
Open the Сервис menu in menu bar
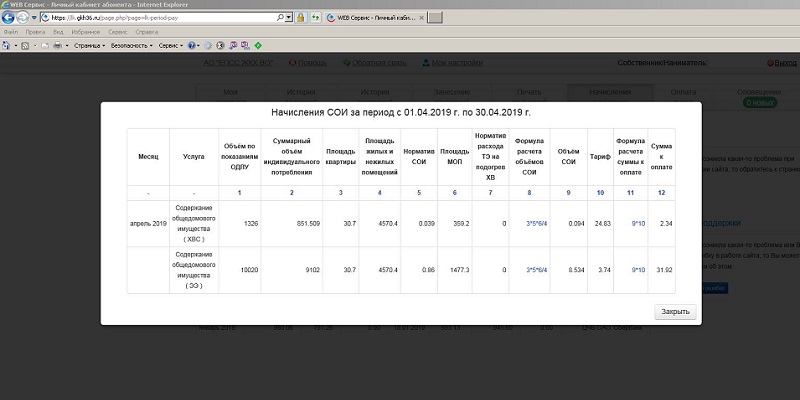pyautogui.click(x=118, y=32)
